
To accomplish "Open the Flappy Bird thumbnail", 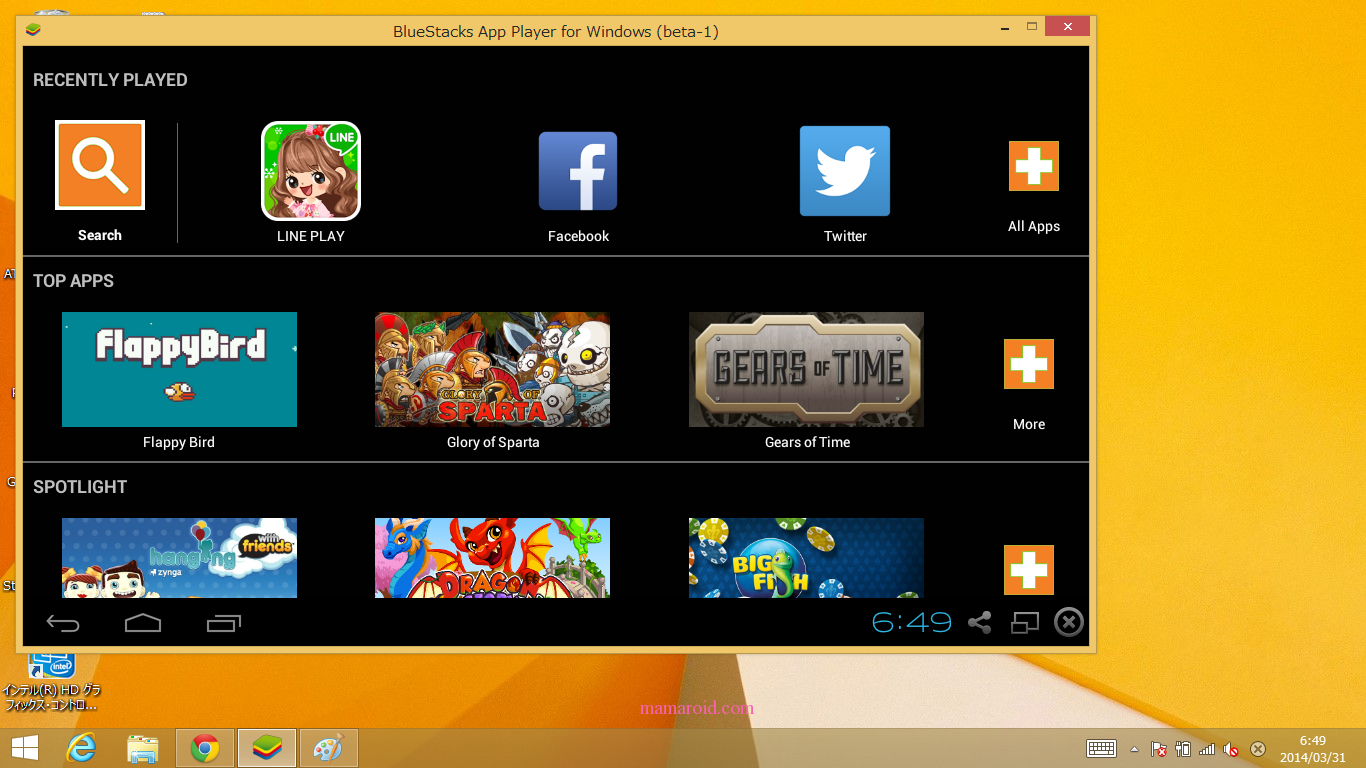I will 179,369.
